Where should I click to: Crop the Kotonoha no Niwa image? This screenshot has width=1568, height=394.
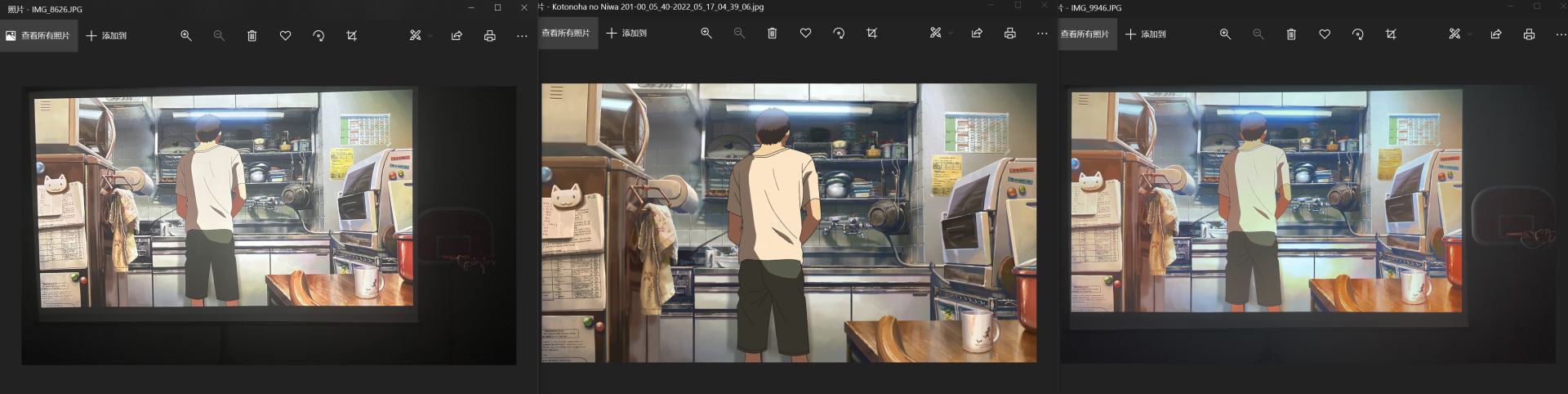871,34
